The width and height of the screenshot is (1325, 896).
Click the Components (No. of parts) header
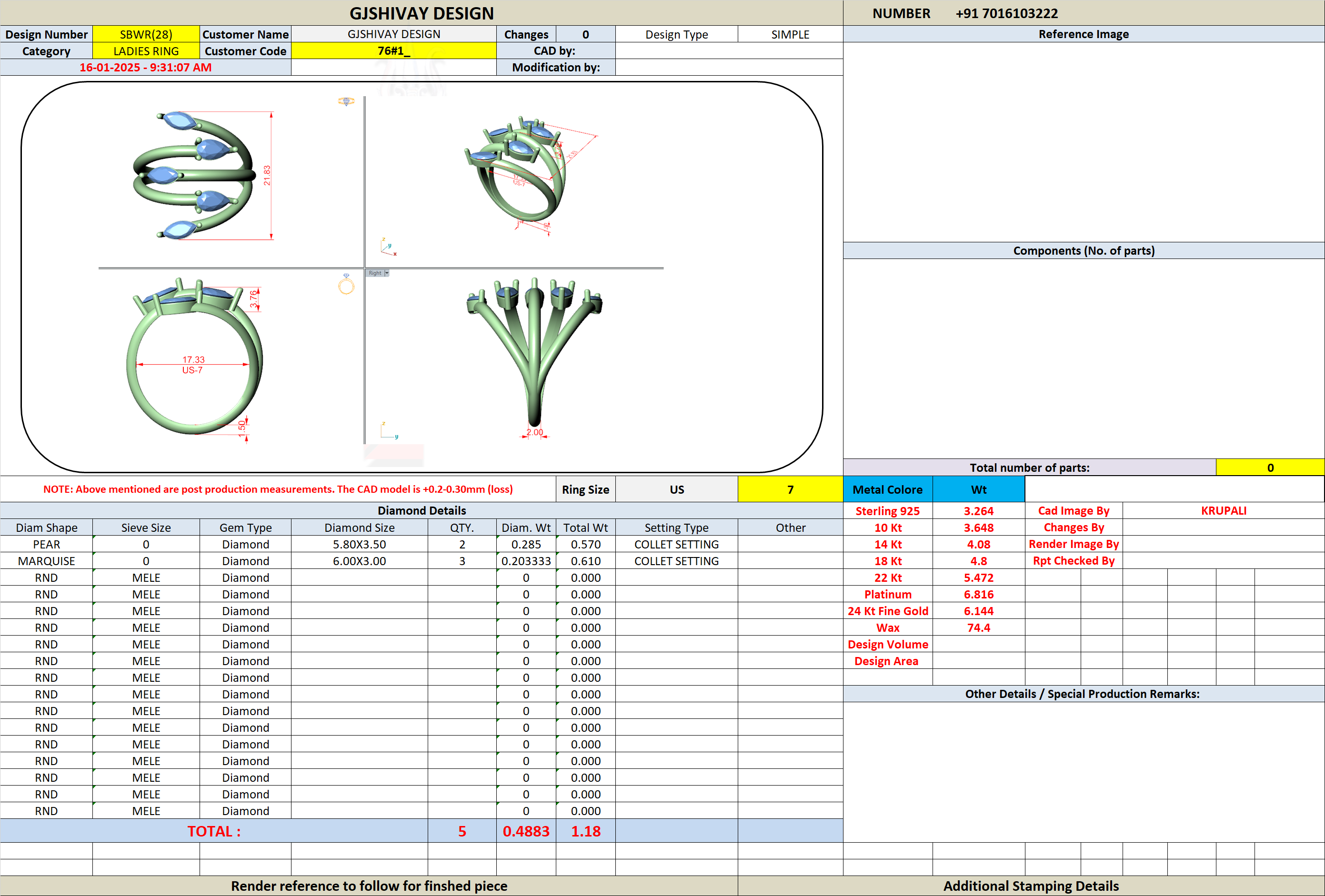click(x=1083, y=251)
